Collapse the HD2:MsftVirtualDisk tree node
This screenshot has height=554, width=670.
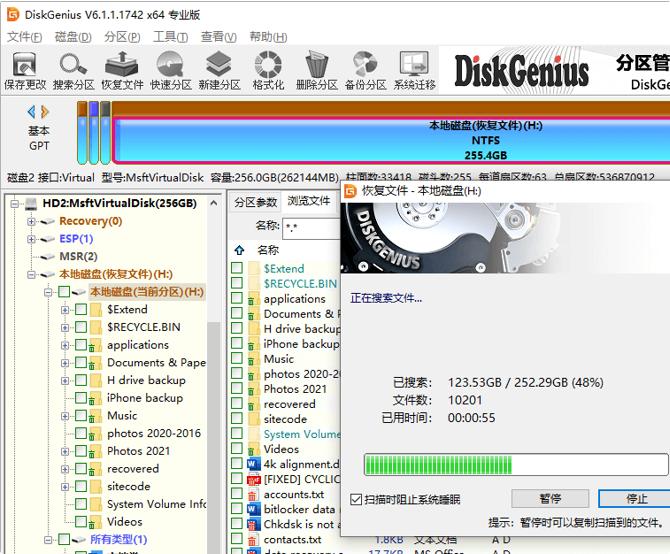pyautogui.click(x=15, y=203)
